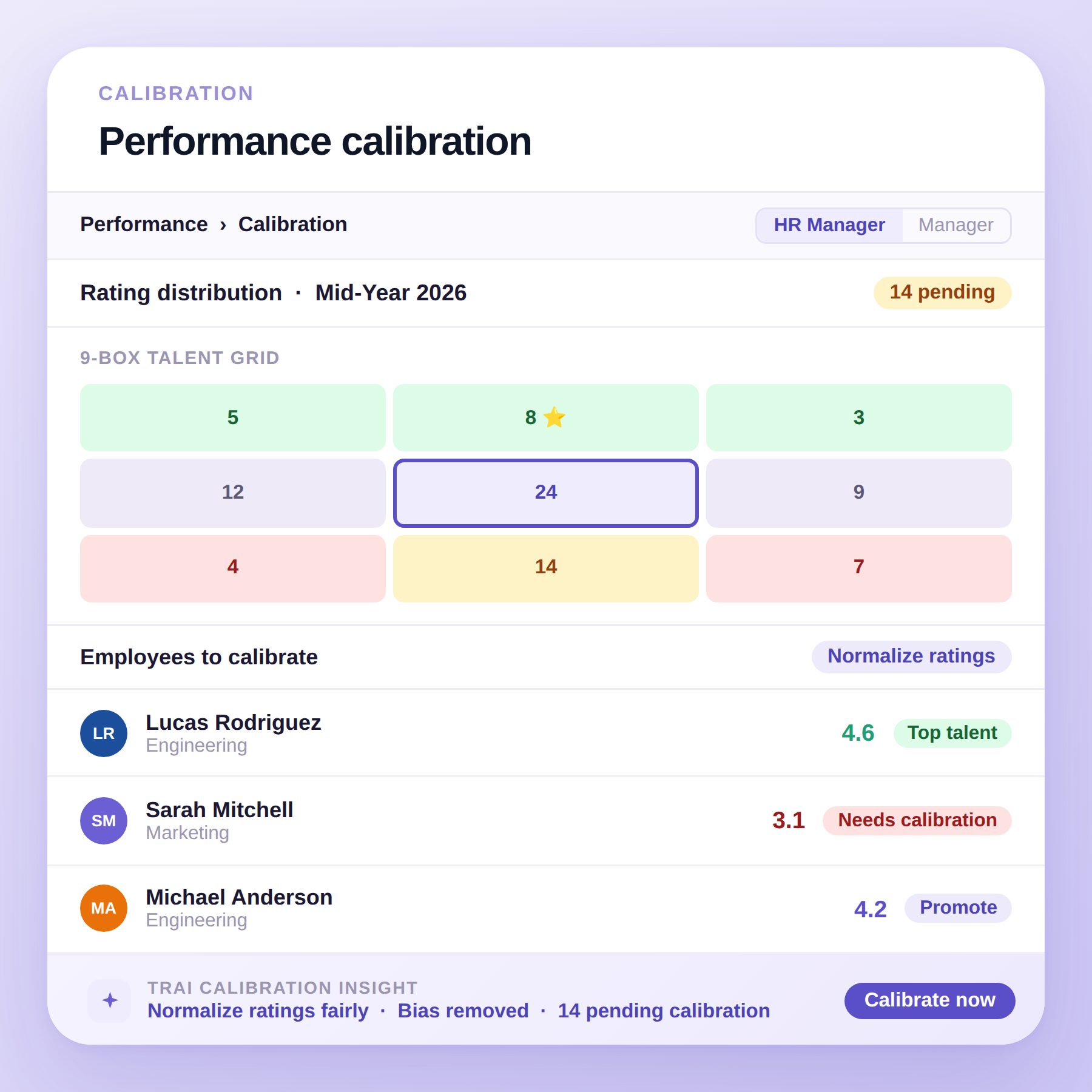Viewport: 1092px width, 1092px height.
Task: Switch to the Manager view toggle
Action: (956, 225)
